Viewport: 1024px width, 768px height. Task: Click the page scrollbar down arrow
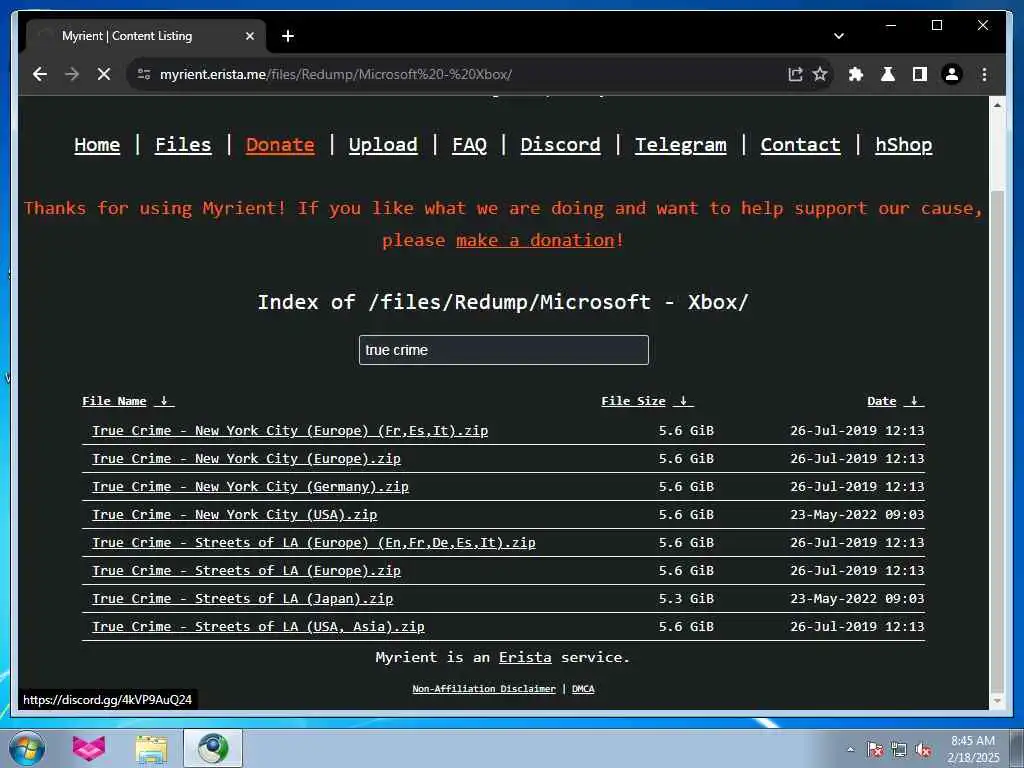click(997, 701)
